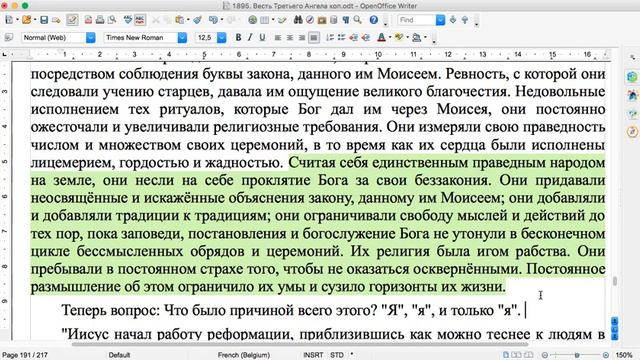Toggle AutoSpellcheck icon
The width and height of the screenshot is (640, 360).
(x=140, y=20)
